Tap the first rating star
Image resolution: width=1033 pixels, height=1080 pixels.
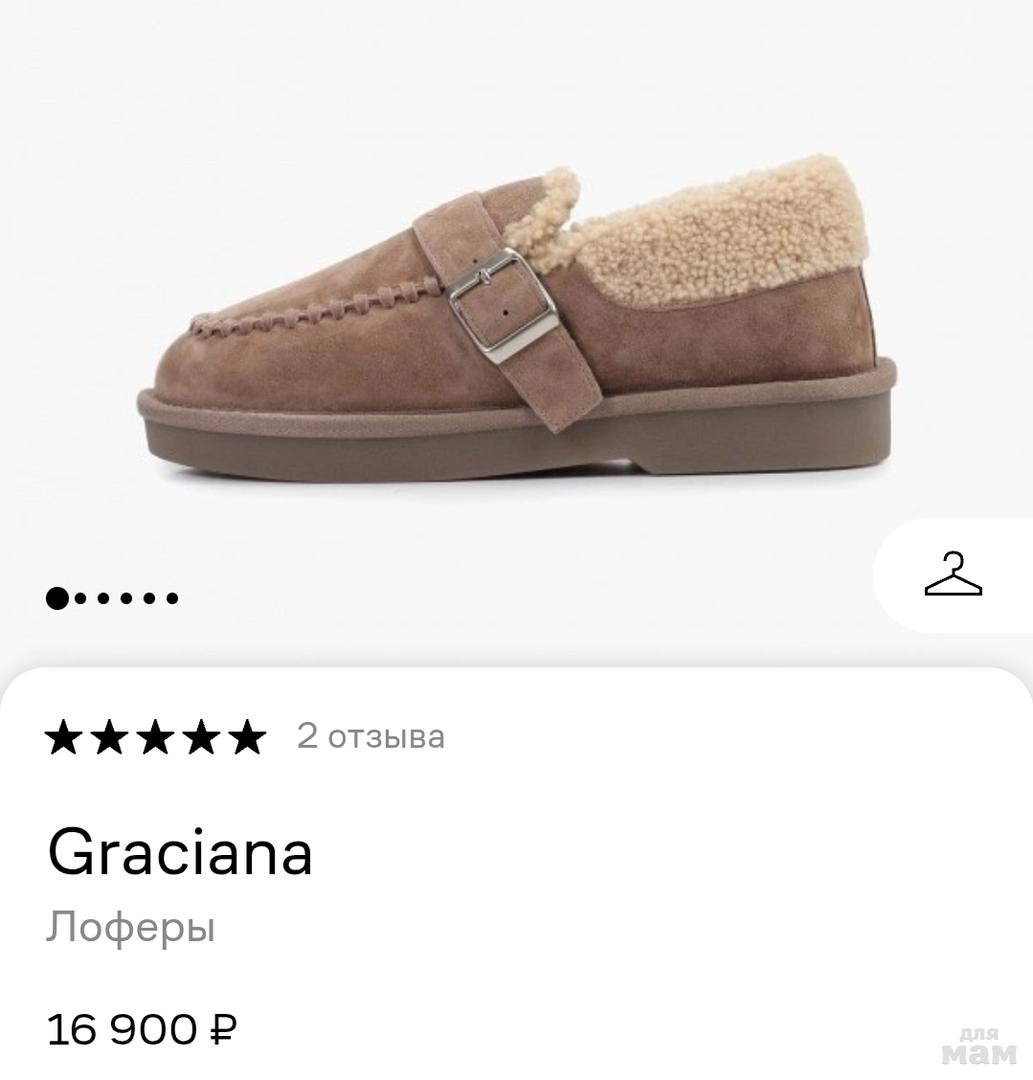point(66,738)
